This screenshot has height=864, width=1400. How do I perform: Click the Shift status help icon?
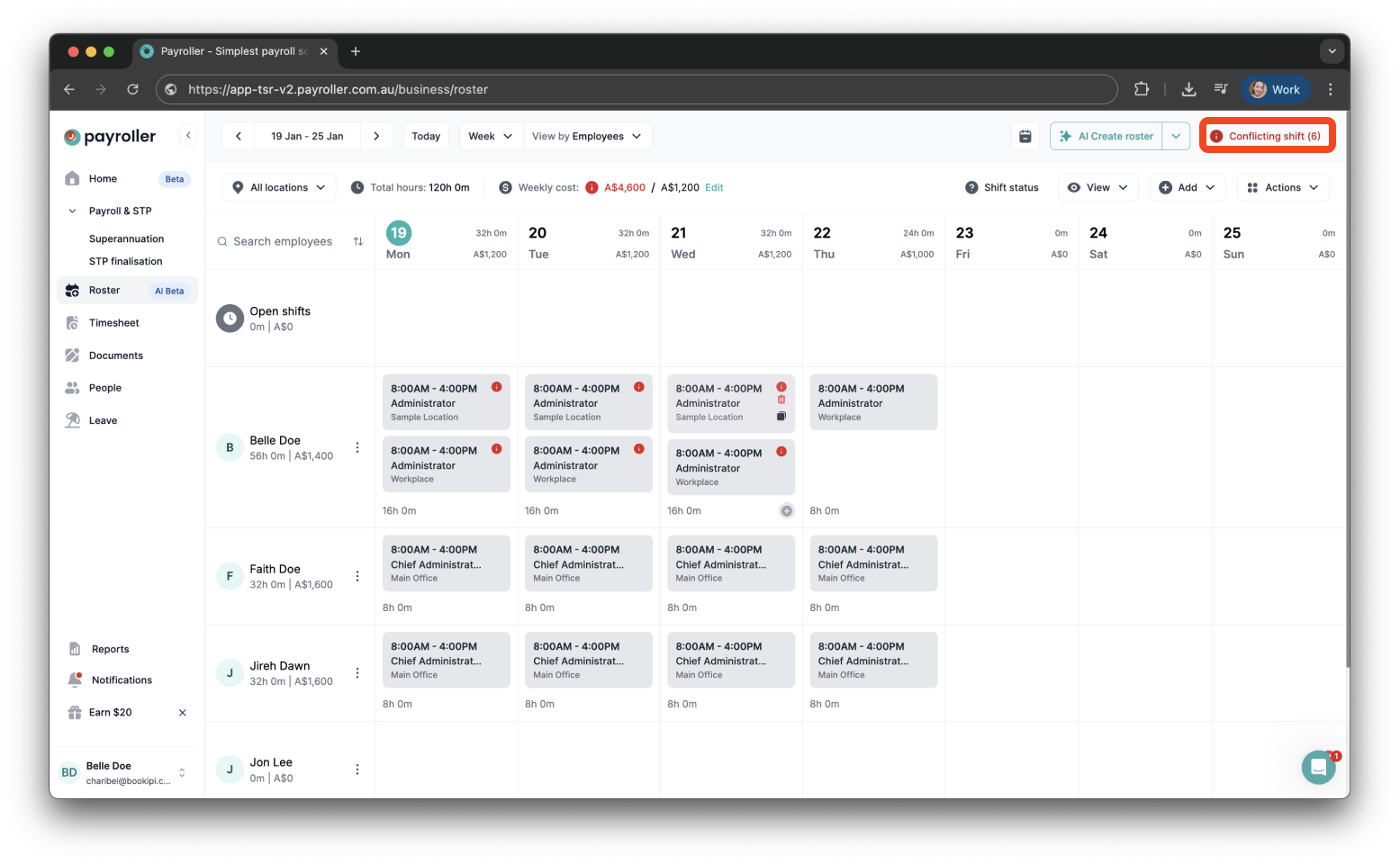coord(972,187)
